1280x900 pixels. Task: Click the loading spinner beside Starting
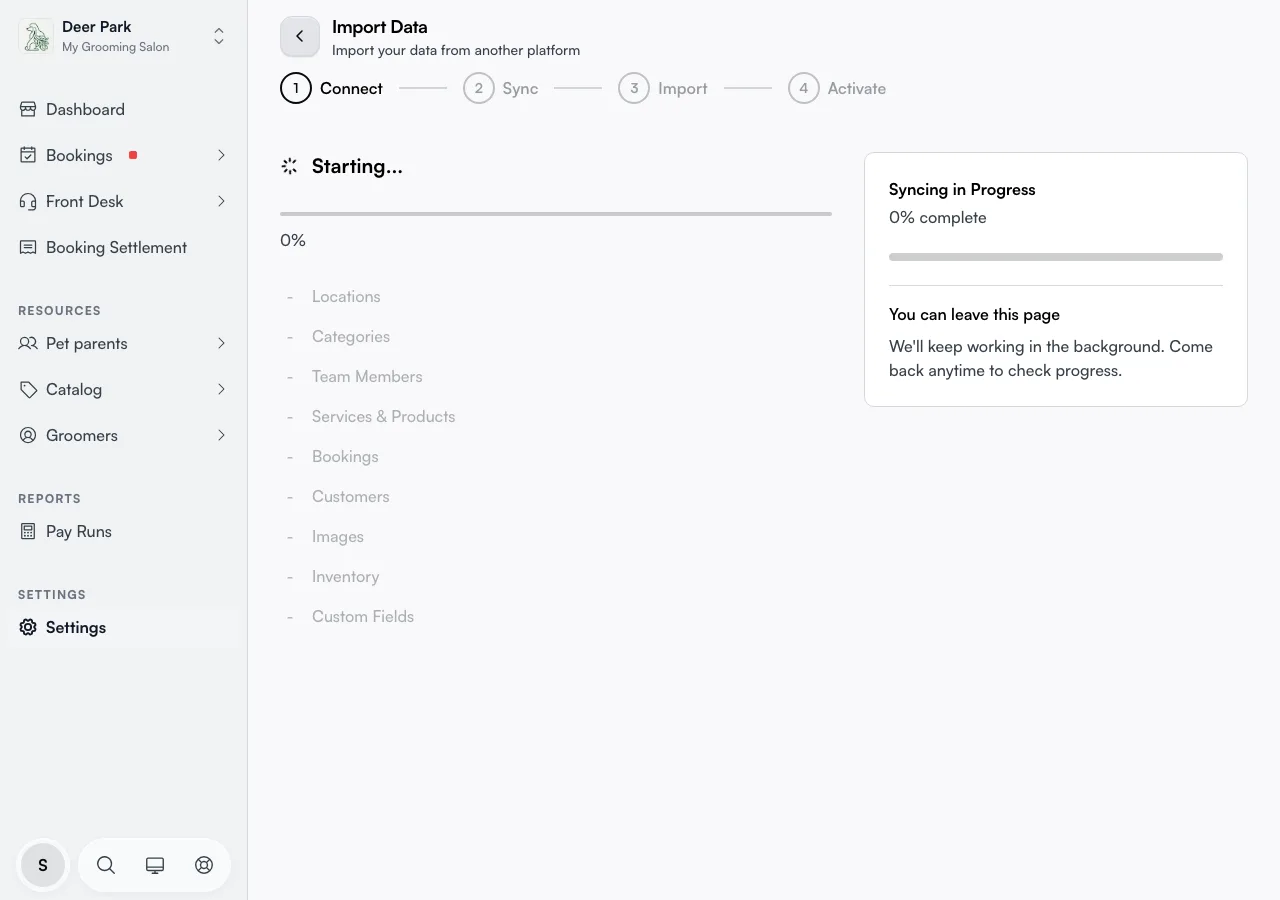click(x=289, y=166)
